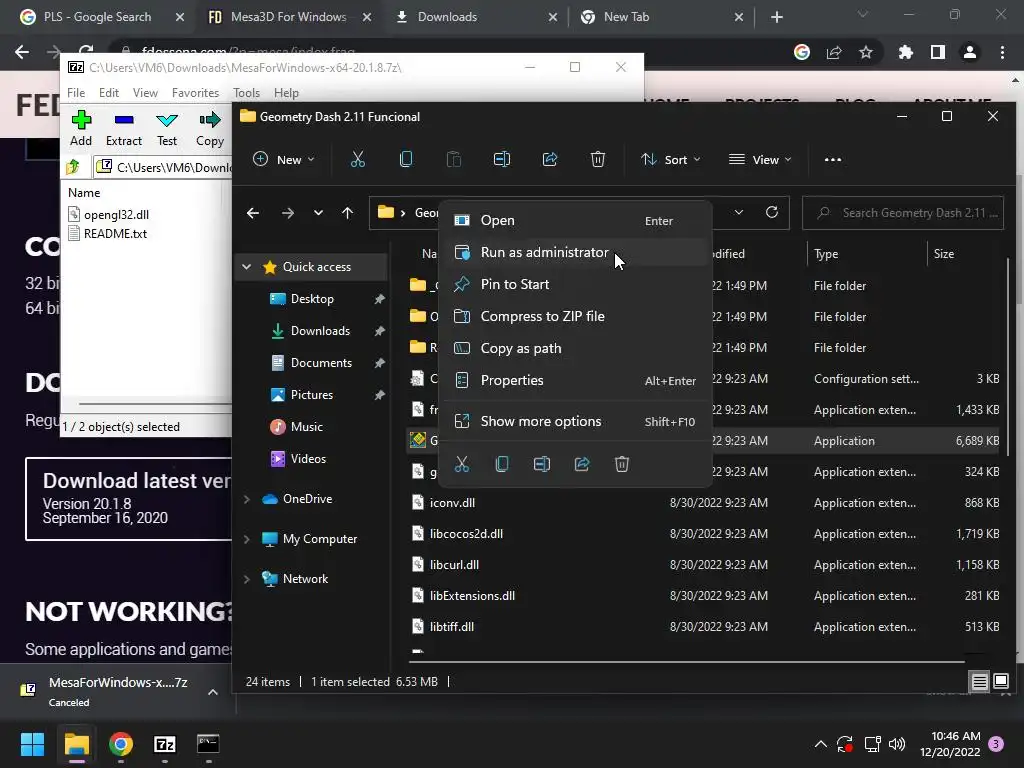Open Documents in Quick access
This screenshot has height=768, width=1024.
click(321, 362)
